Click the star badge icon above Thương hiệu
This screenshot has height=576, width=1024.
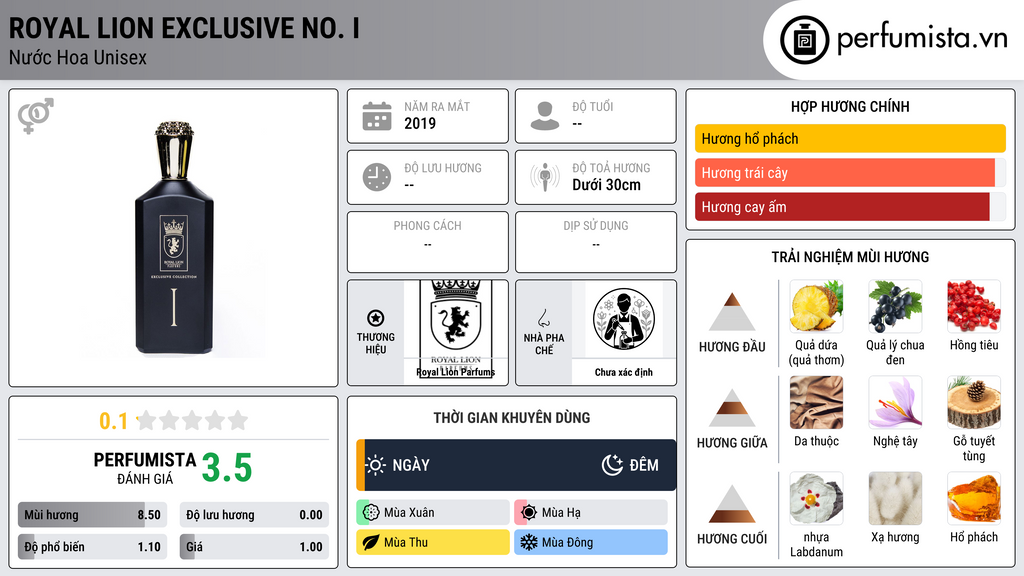pyautogui.click(x=376, y=318)
